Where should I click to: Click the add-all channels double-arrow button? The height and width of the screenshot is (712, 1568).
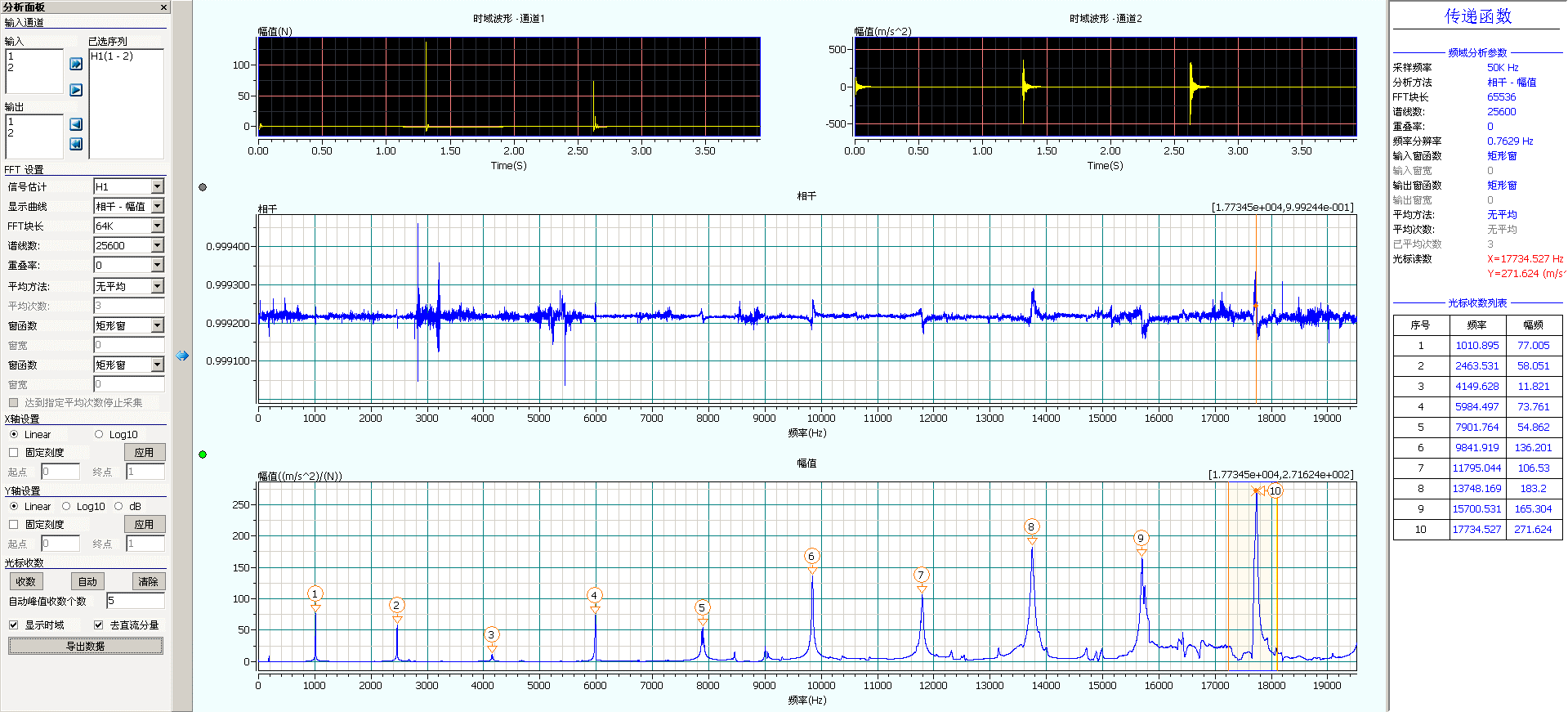point(76,64)
